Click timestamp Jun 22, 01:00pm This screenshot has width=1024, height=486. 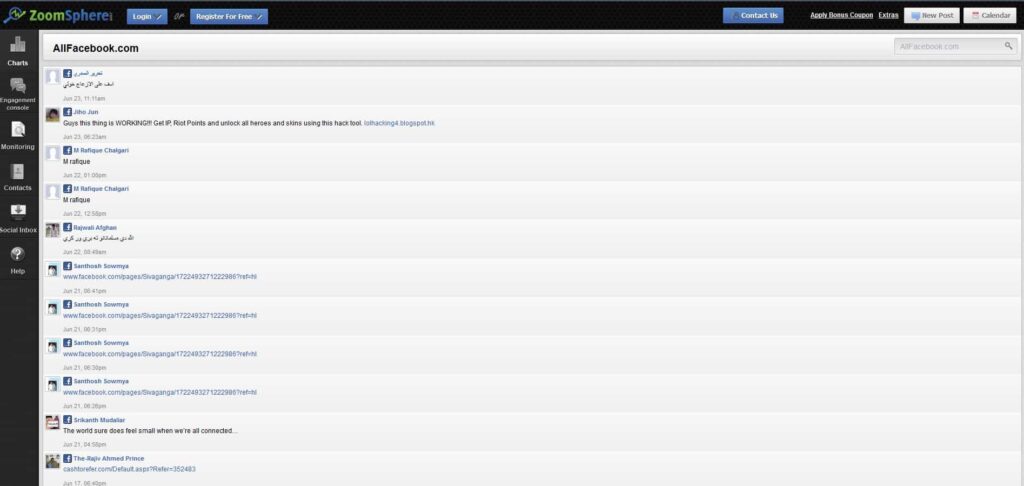pos(84,176)
